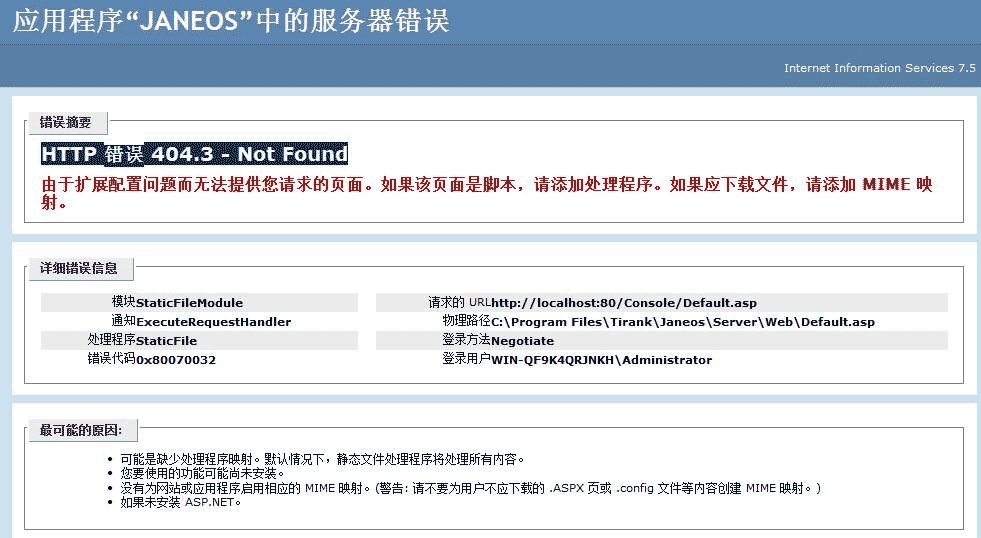Click the 详细错误信息 section label

(79, 268)
